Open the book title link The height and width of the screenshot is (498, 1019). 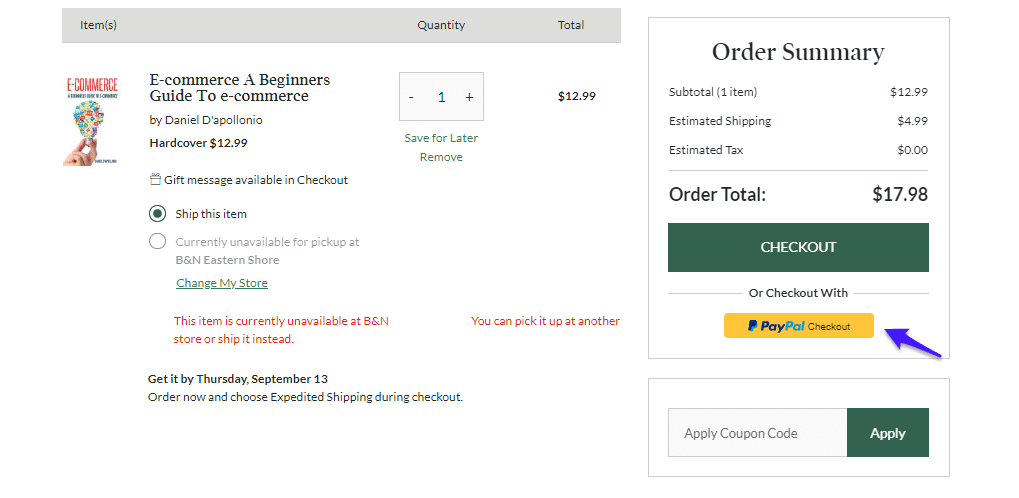[x=239, y=88]
